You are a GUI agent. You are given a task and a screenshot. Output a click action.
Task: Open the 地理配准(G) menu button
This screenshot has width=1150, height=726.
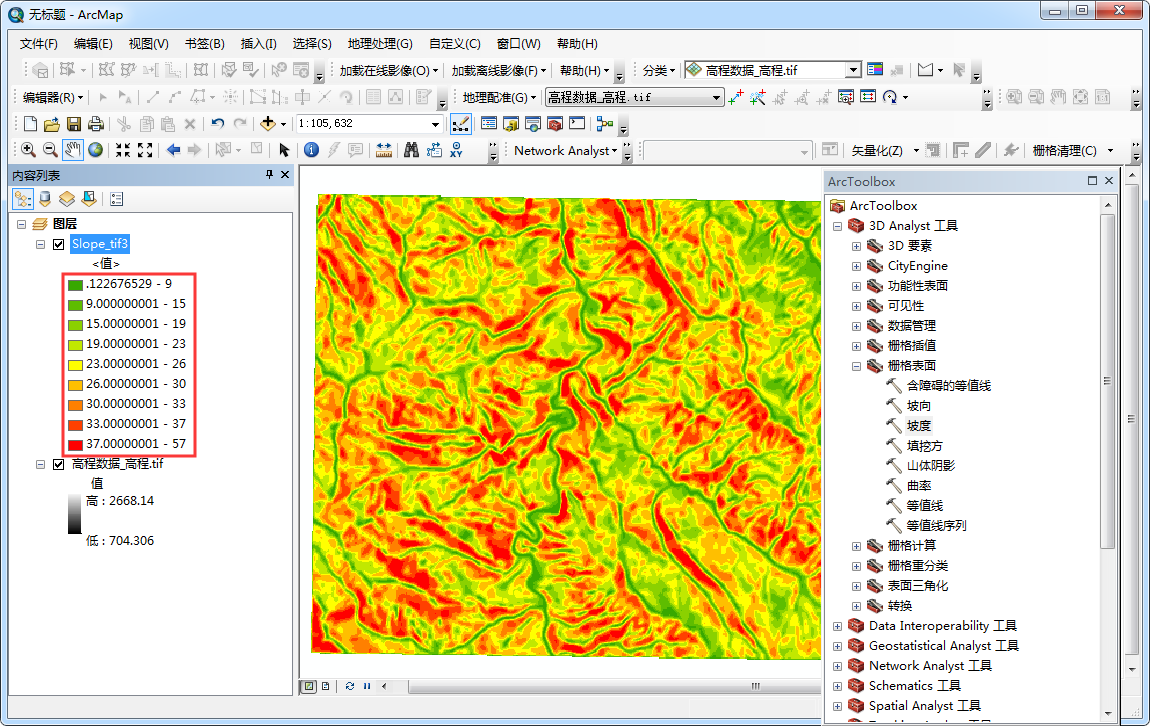499,97
